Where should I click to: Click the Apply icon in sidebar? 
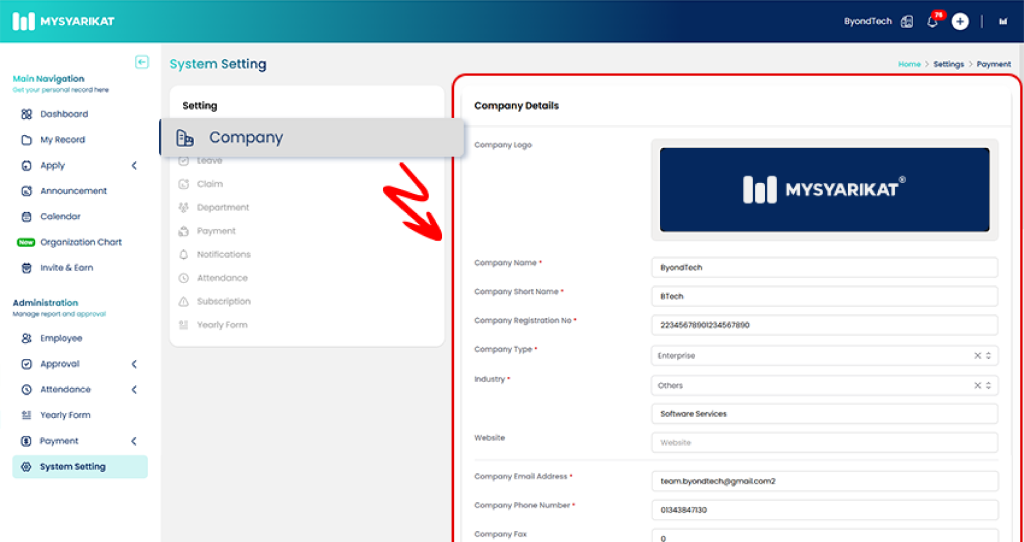tap(26, 166)
